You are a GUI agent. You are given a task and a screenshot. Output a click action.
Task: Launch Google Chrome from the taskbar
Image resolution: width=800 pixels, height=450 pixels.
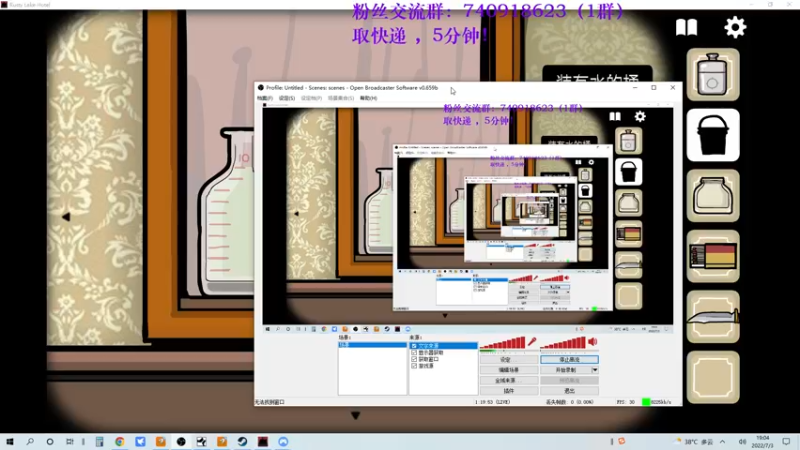click(x=120, y=441)
